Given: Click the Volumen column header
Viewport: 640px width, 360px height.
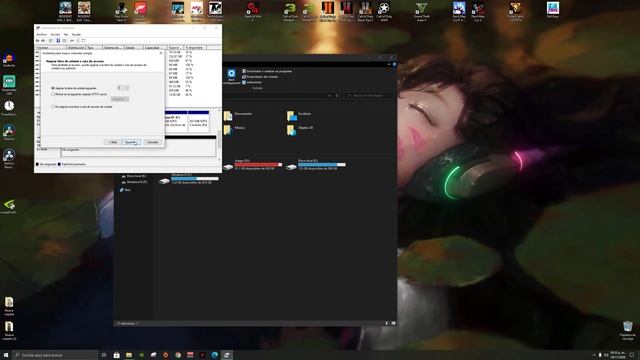Looking at the screenshot, I should tap(51, 48).
